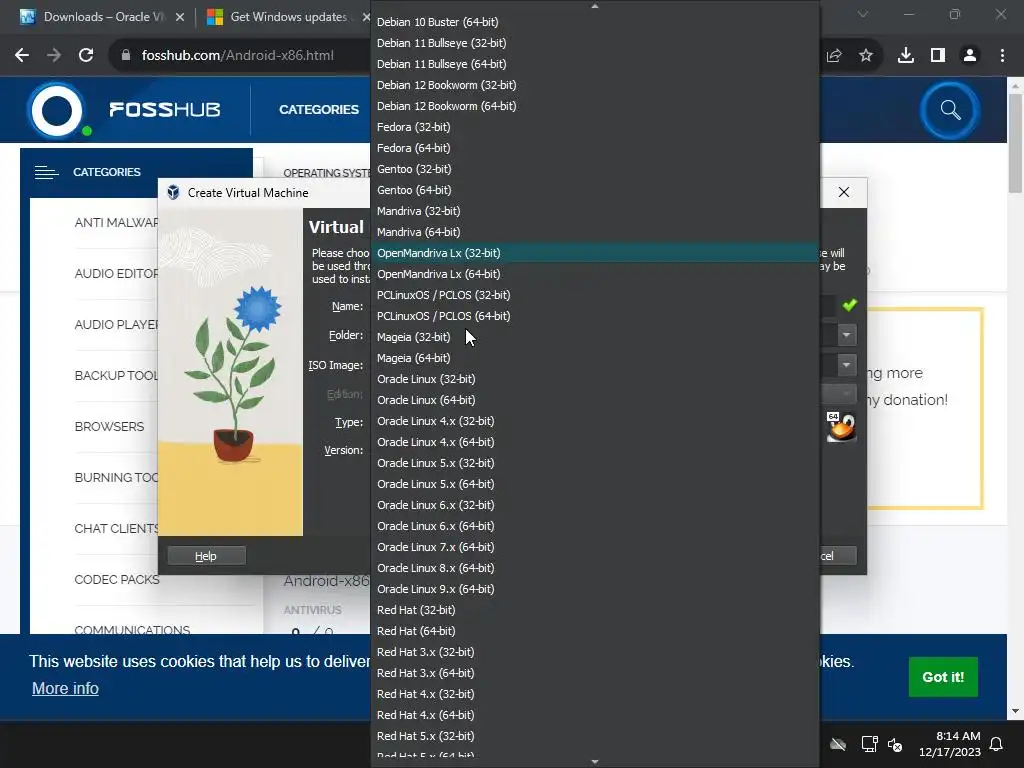
Task: Open the tab search chevron in title bar
Action: tap(863, 14)
